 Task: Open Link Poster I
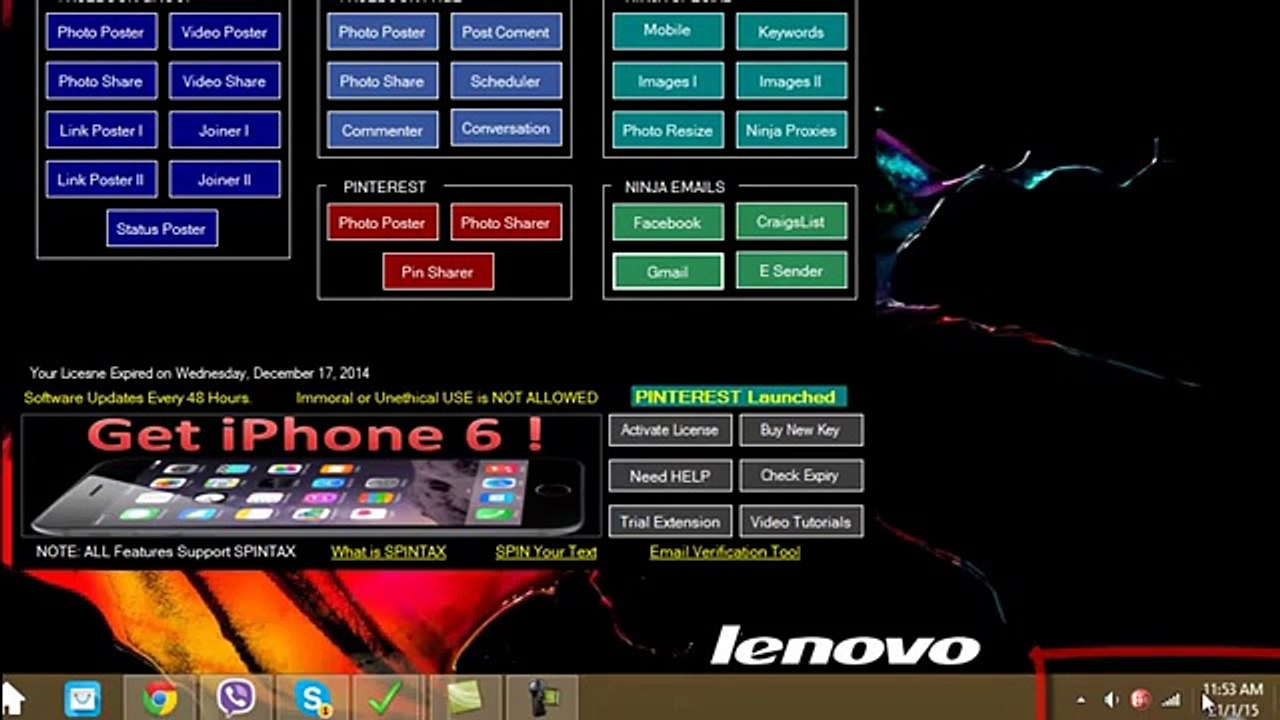(x=101, y=130)
